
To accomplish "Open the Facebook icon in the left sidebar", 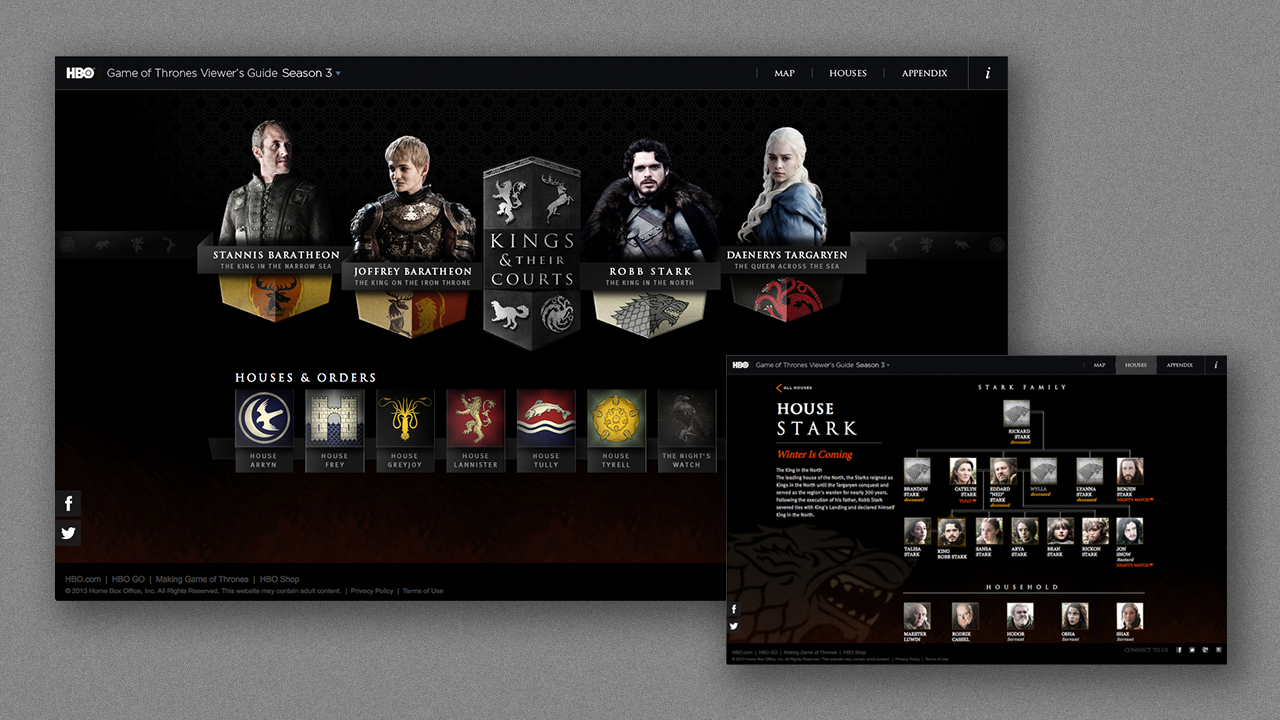I will [x=68, y=503].
